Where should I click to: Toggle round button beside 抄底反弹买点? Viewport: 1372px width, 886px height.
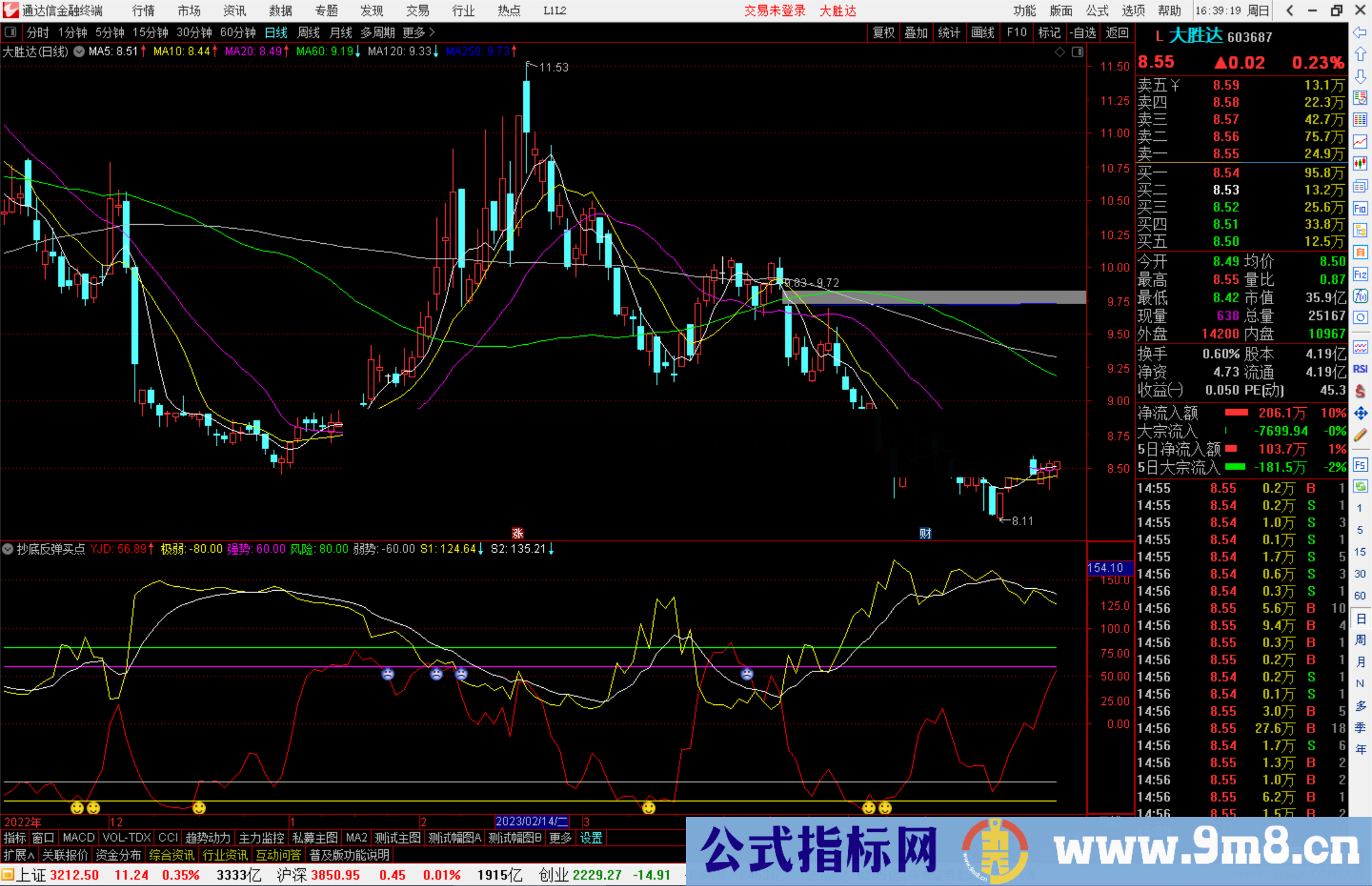point(8,549)
